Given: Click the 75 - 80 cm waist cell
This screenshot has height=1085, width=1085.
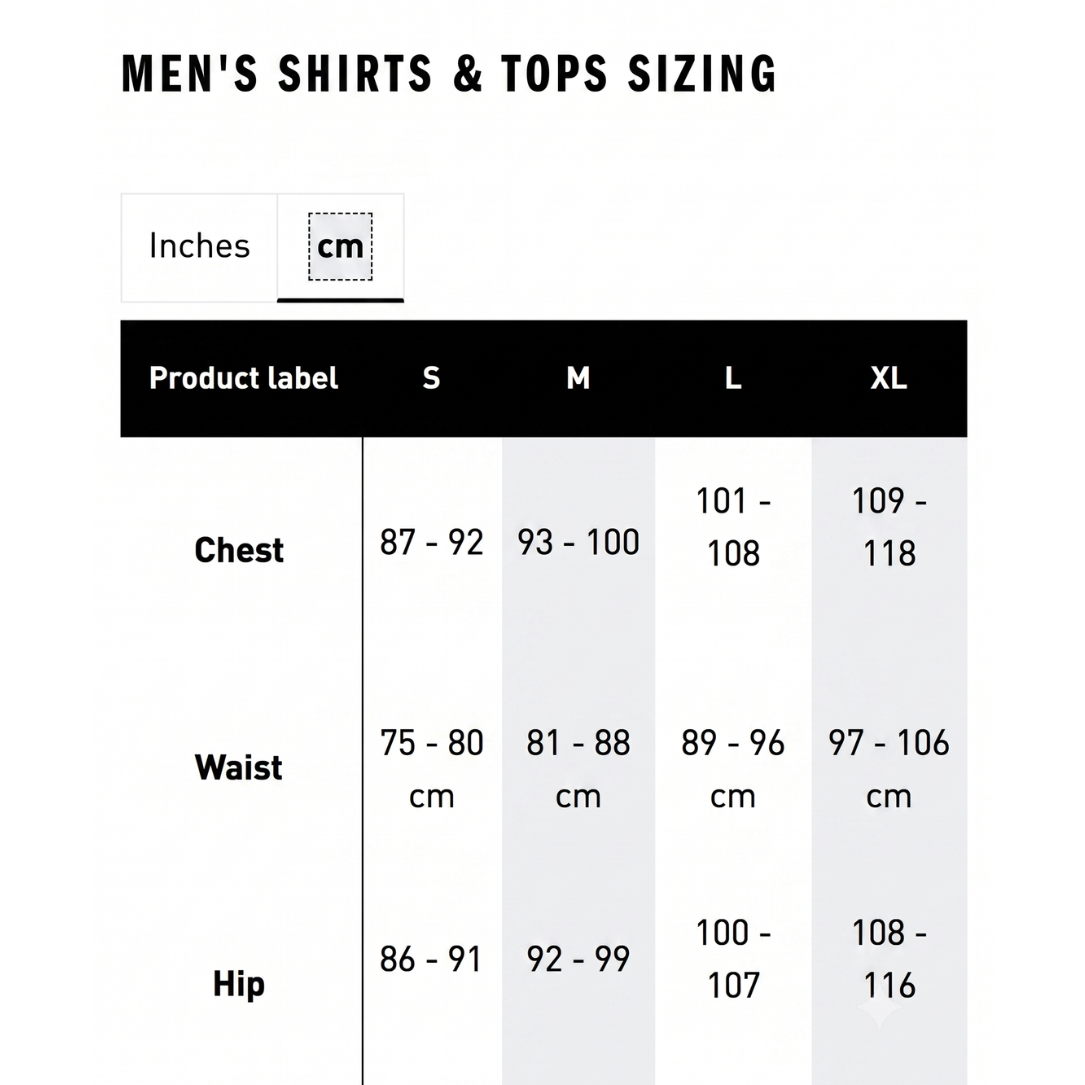Looking at the screenshot, I should pos(431,769).
